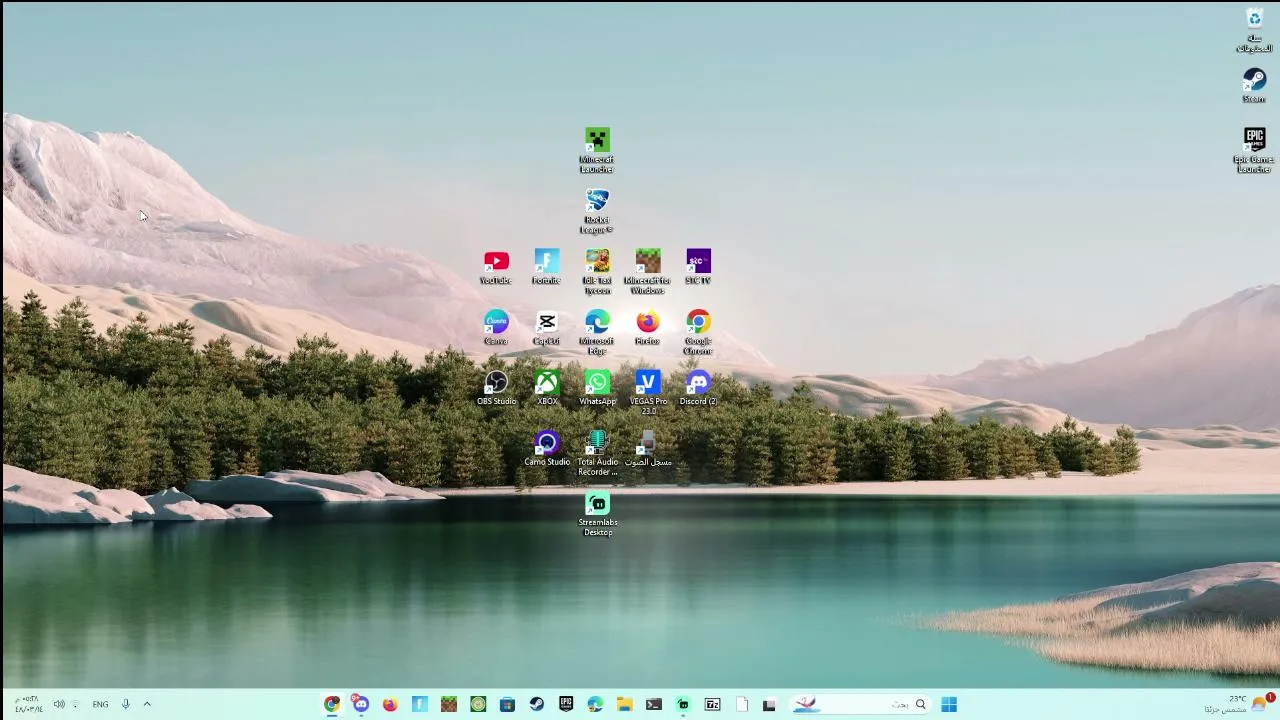Mute the microphone from the system tray

pyautogui.click(x=126, y=705)
